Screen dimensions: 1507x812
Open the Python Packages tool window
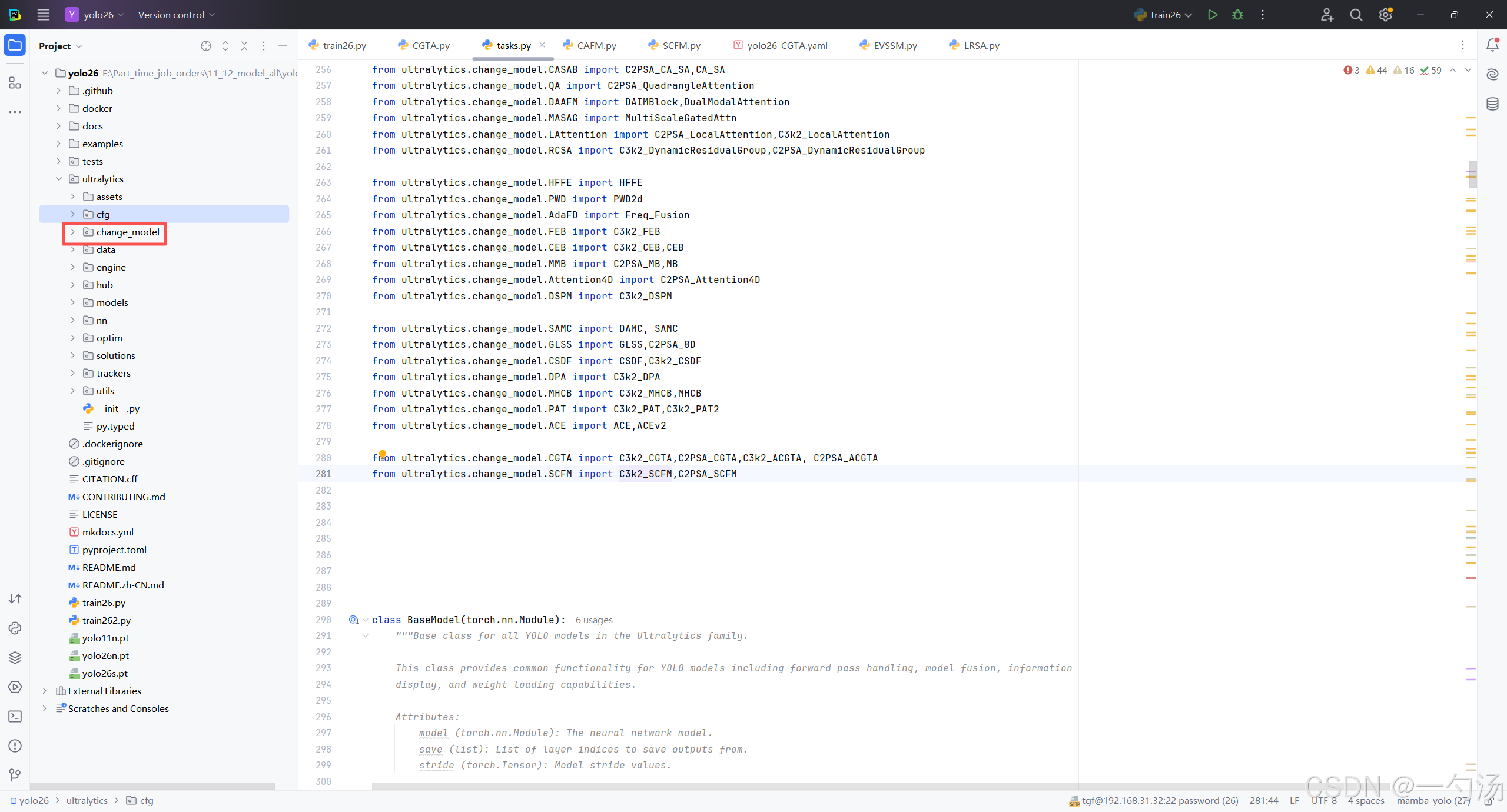click(15, 657)
